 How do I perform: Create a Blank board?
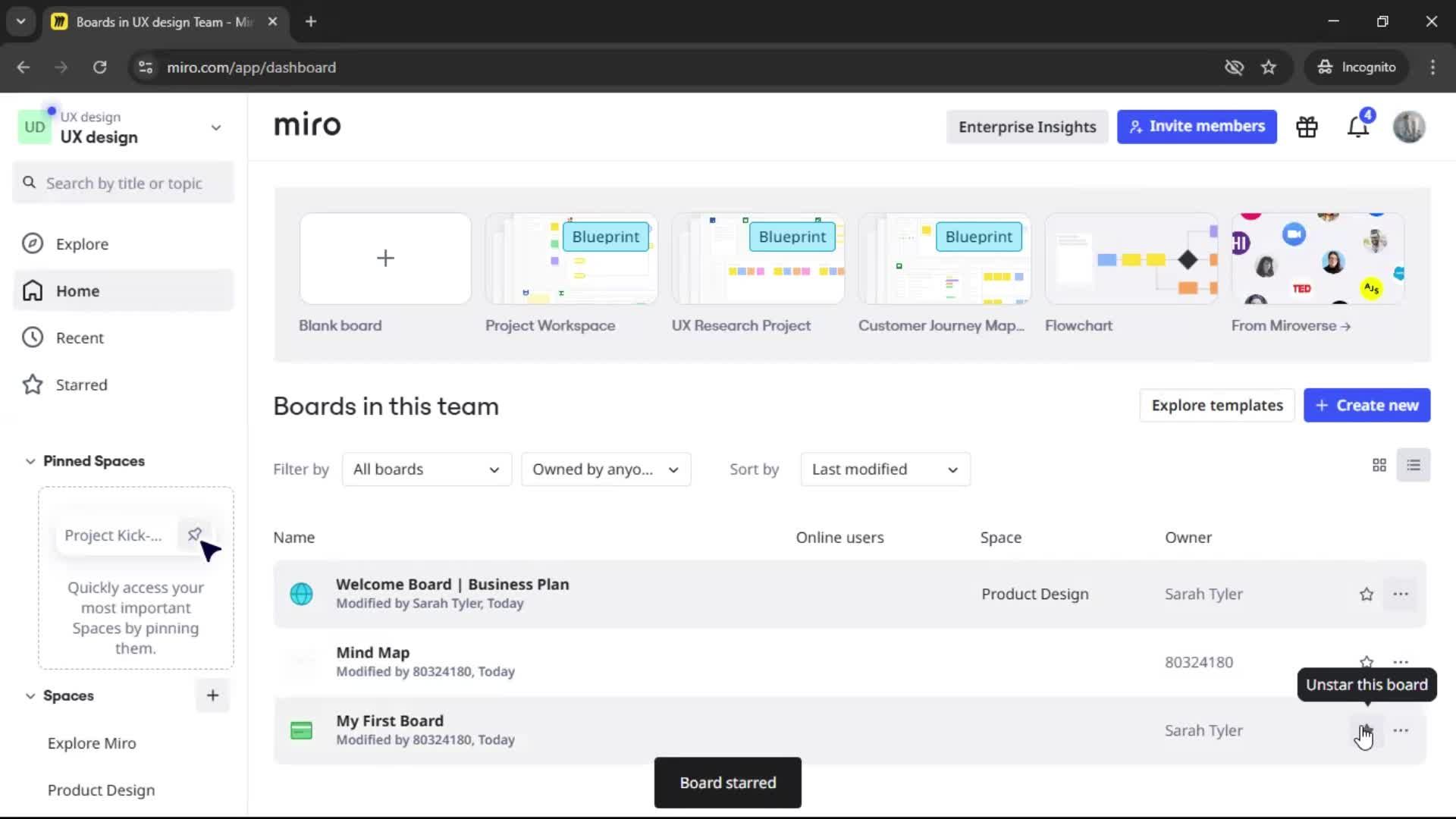coord(385,259)
